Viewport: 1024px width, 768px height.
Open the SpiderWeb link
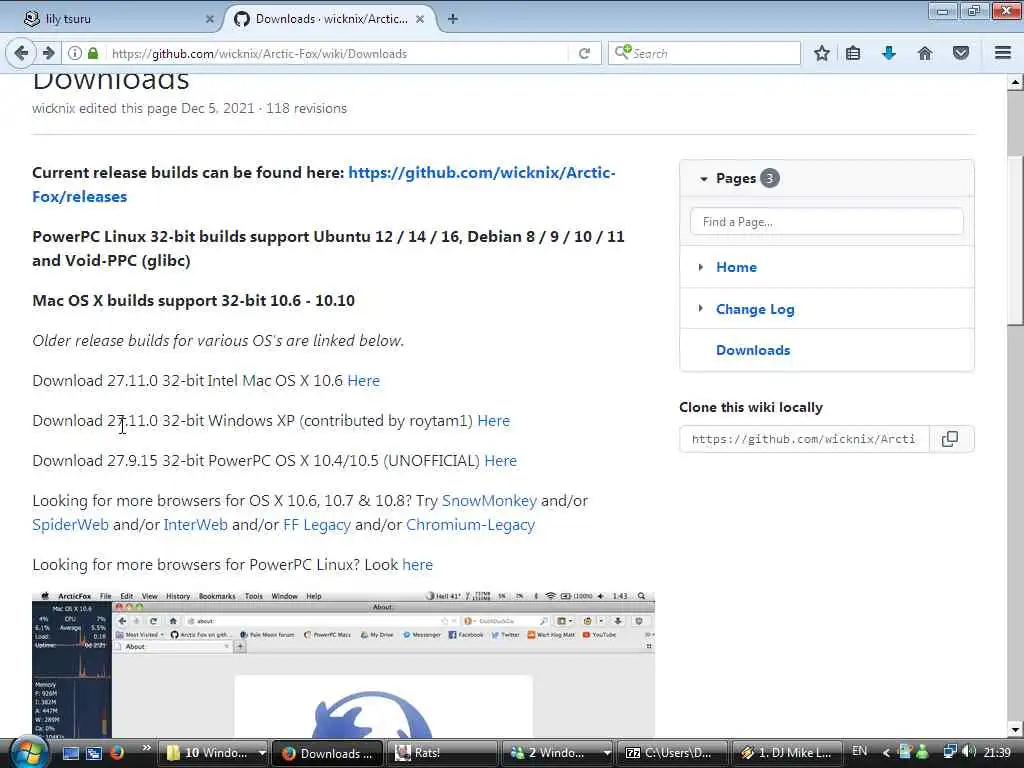coord(71,525)
